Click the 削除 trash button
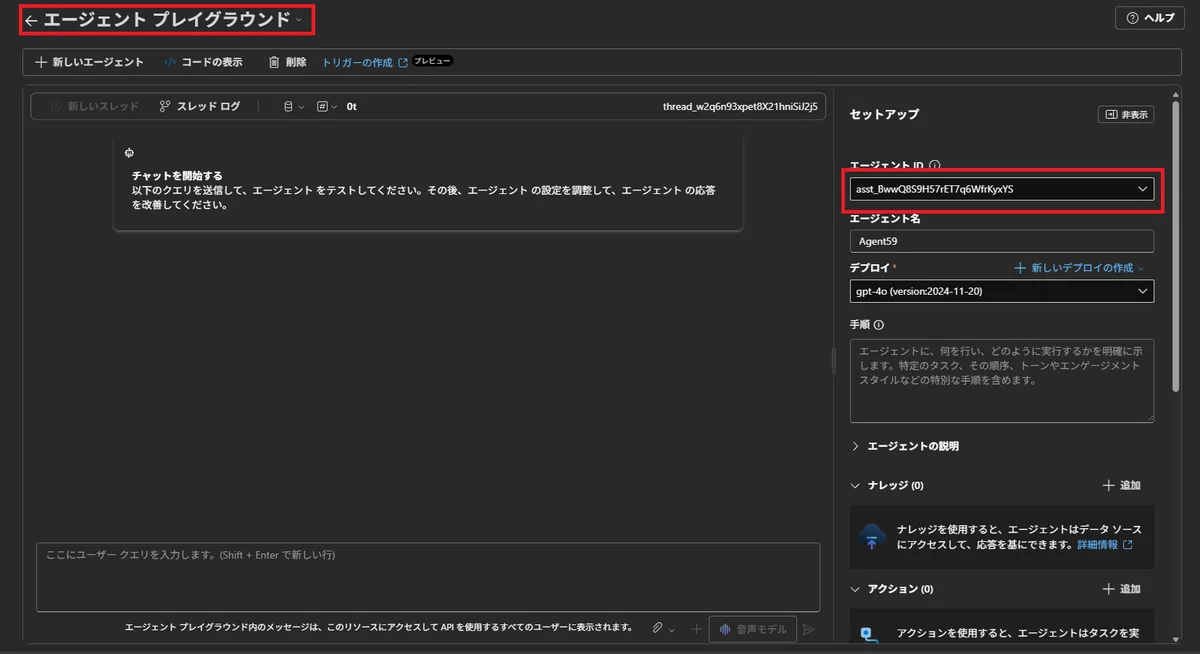 [287, 62]
